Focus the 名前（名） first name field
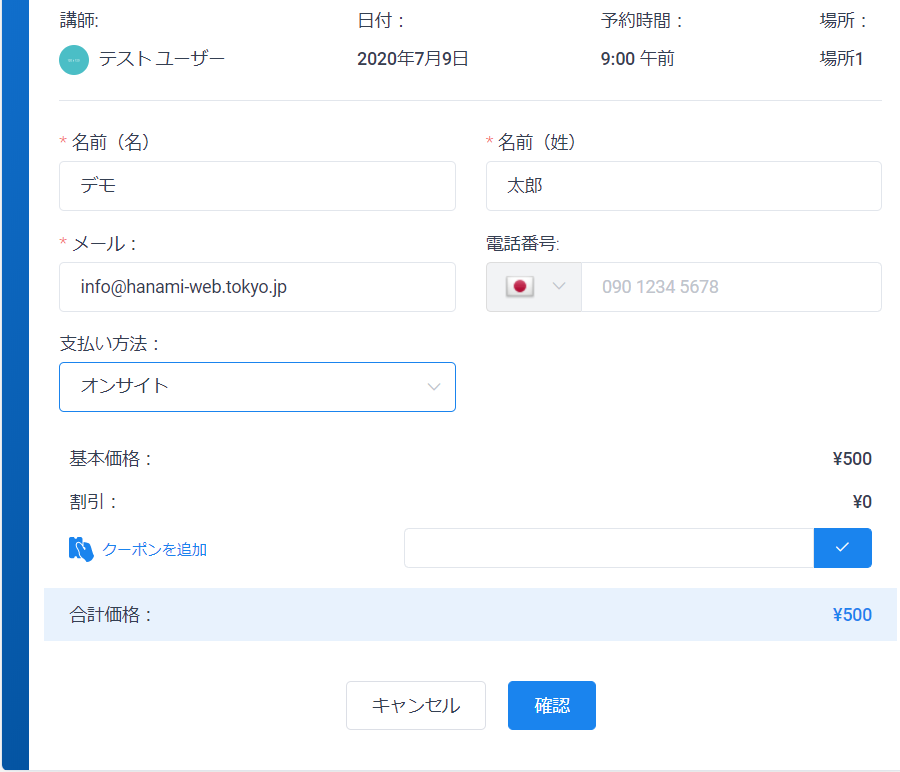Screen dimensions: 900x772 tap(257, 186)
